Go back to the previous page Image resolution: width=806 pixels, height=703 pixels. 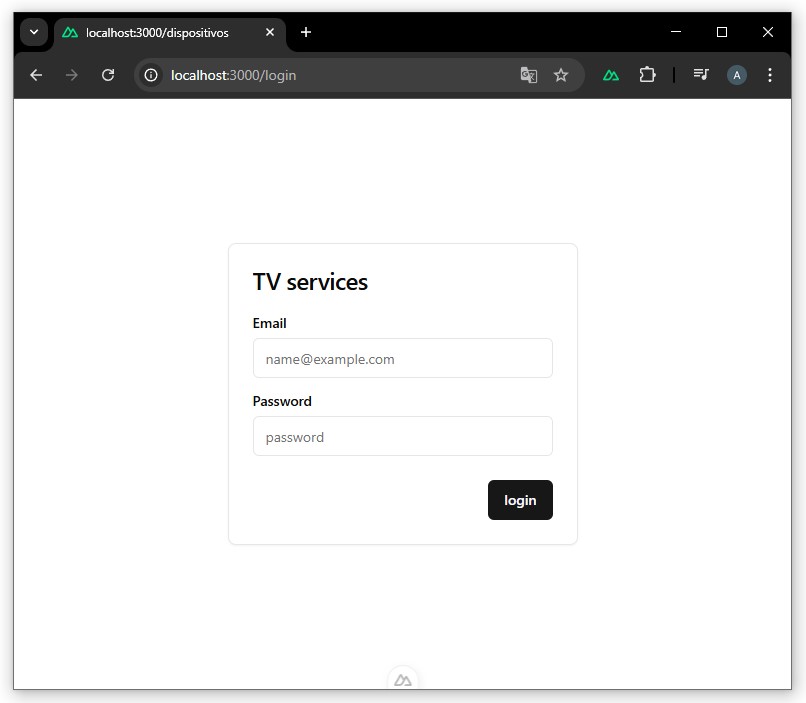coord(36,75)
